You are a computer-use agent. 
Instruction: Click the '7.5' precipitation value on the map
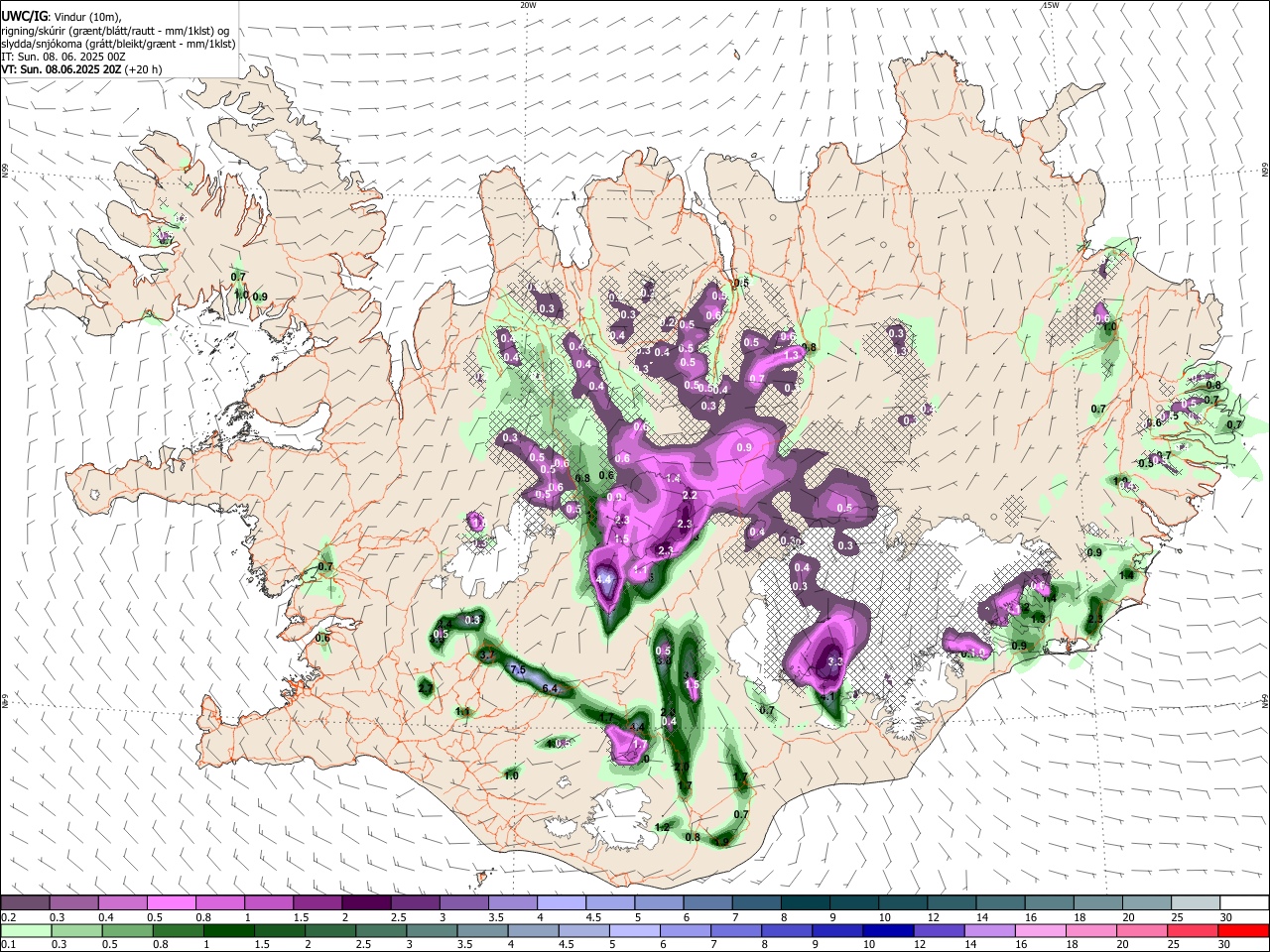point(517,670)
